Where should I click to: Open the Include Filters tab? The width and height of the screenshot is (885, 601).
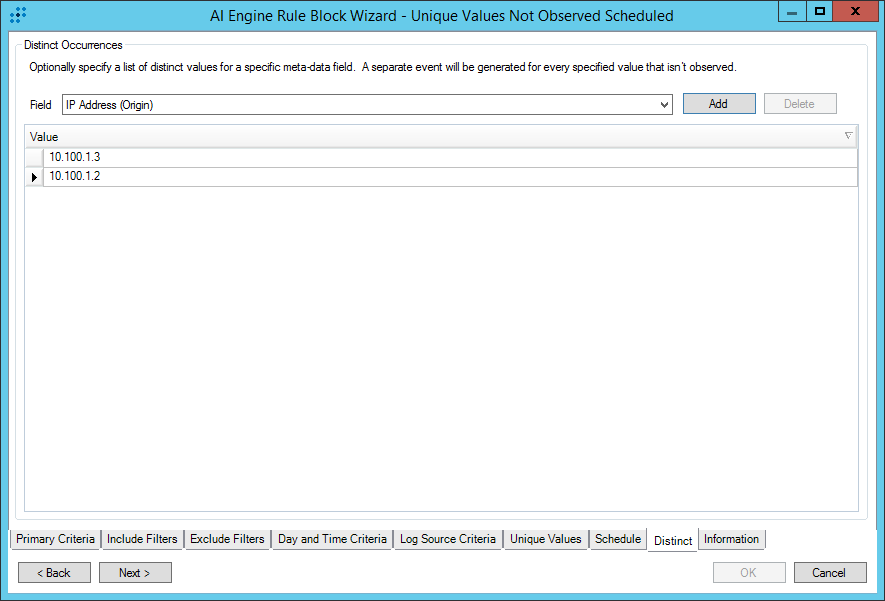point(142,539)
